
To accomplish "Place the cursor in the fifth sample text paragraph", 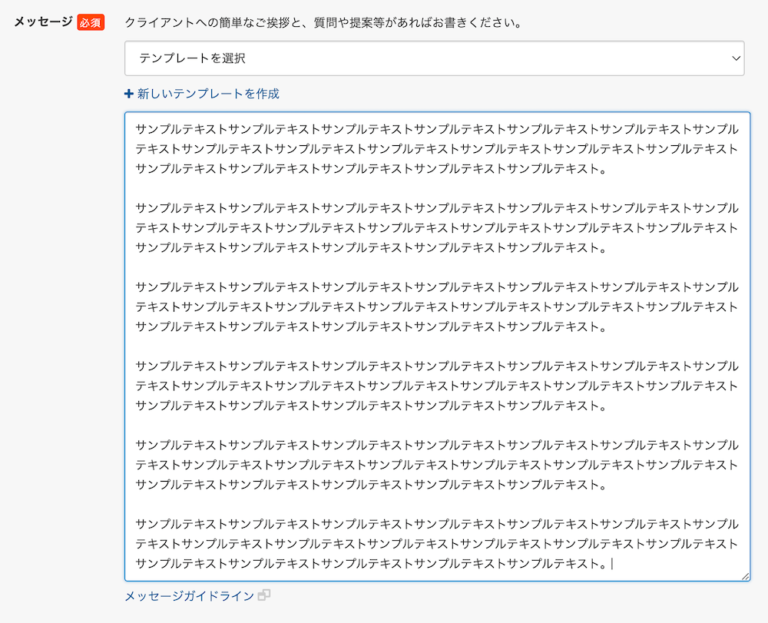I will click(x=437, y=465).
